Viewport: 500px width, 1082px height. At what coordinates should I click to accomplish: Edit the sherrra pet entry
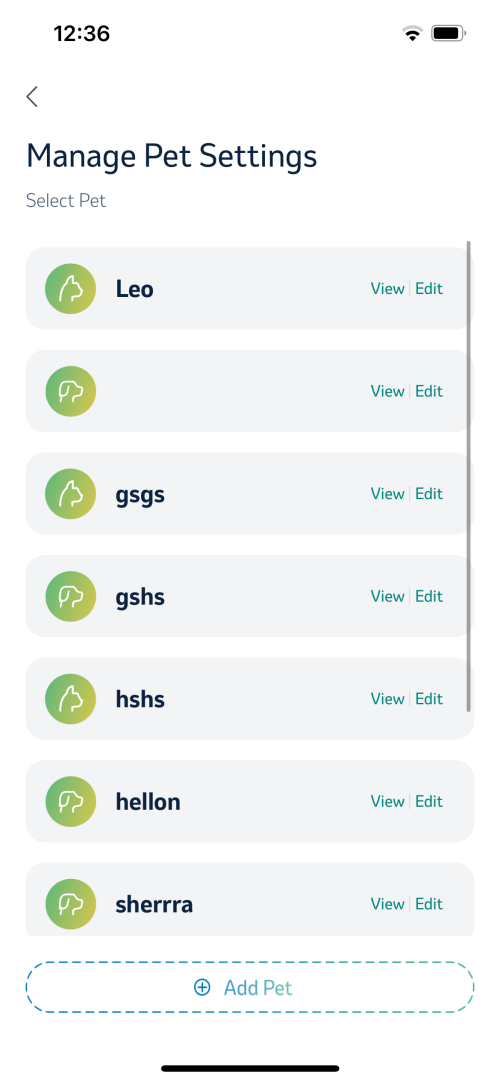429,904
